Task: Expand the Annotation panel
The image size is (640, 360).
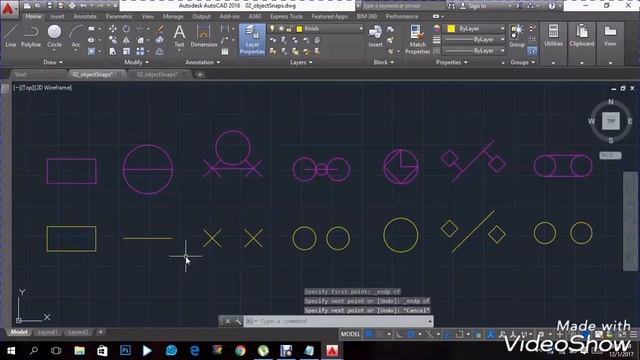Action: pos(202,62)
